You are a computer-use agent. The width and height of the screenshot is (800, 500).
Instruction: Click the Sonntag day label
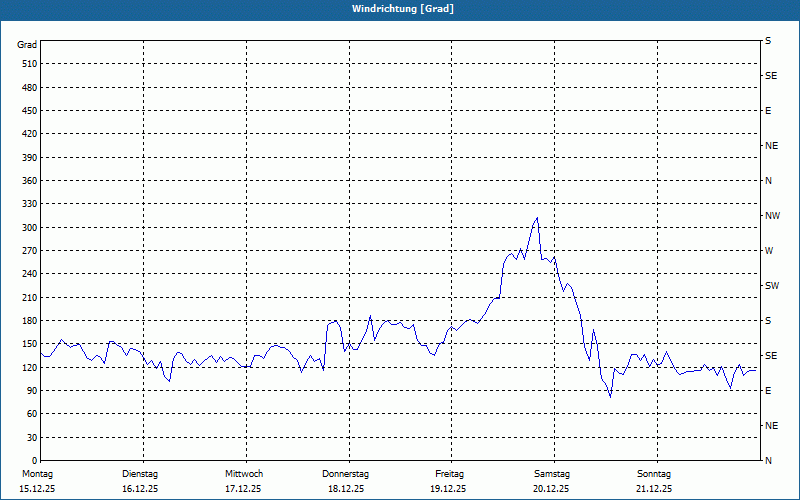[654, 474]
